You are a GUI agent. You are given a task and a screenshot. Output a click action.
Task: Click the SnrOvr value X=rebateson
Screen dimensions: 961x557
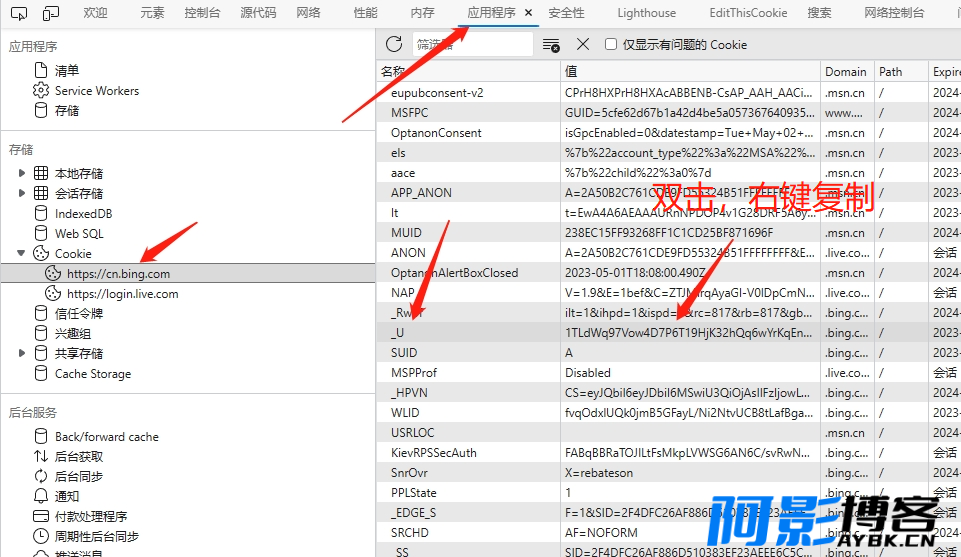coord(599,472)
